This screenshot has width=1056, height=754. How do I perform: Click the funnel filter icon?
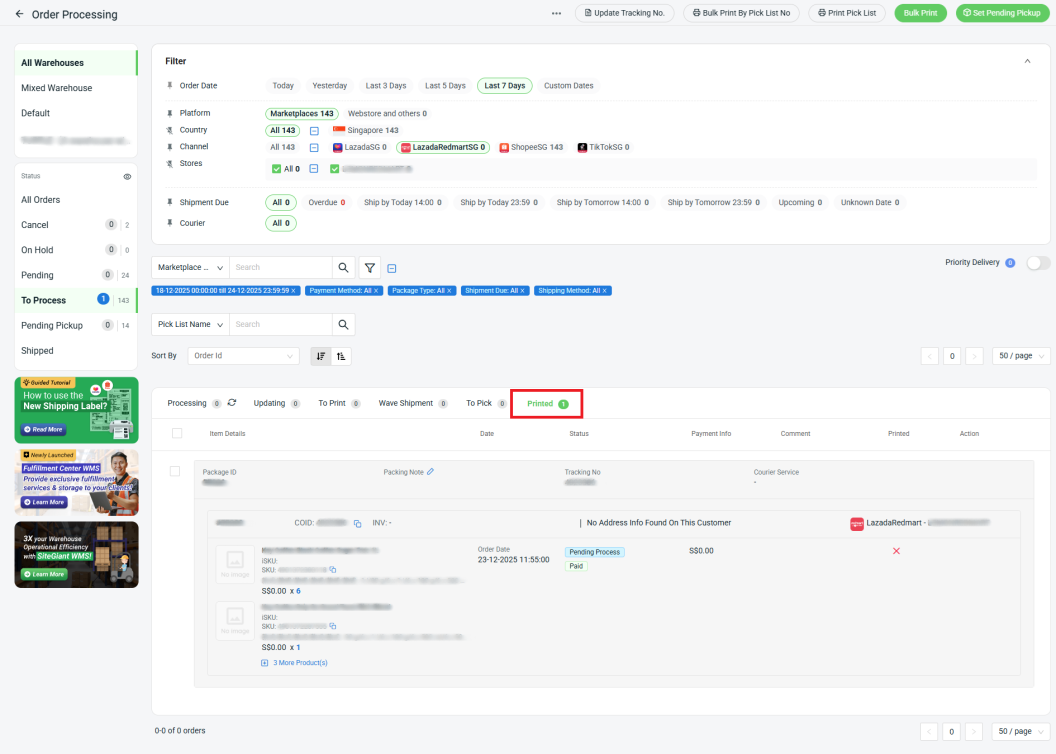[370, 268]
